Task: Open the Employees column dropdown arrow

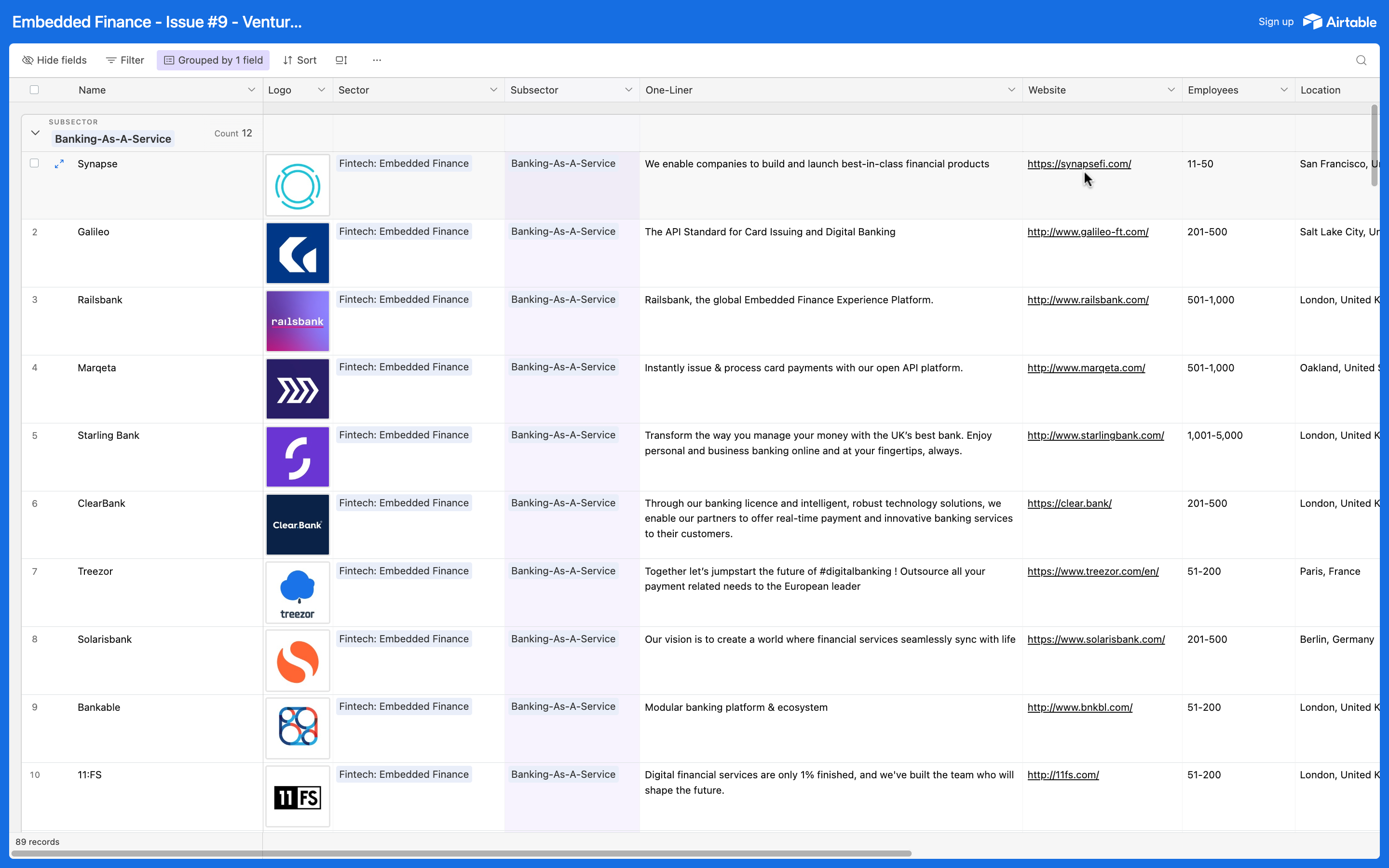Action: click(1284, 90)
